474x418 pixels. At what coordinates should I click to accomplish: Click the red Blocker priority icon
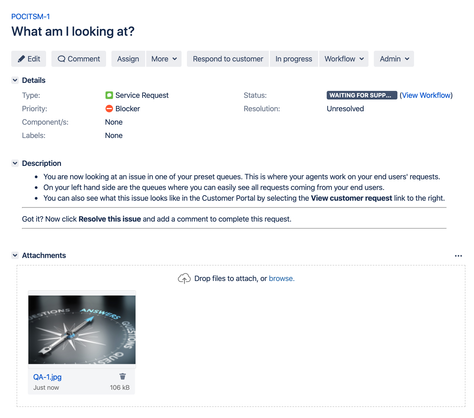109,109
